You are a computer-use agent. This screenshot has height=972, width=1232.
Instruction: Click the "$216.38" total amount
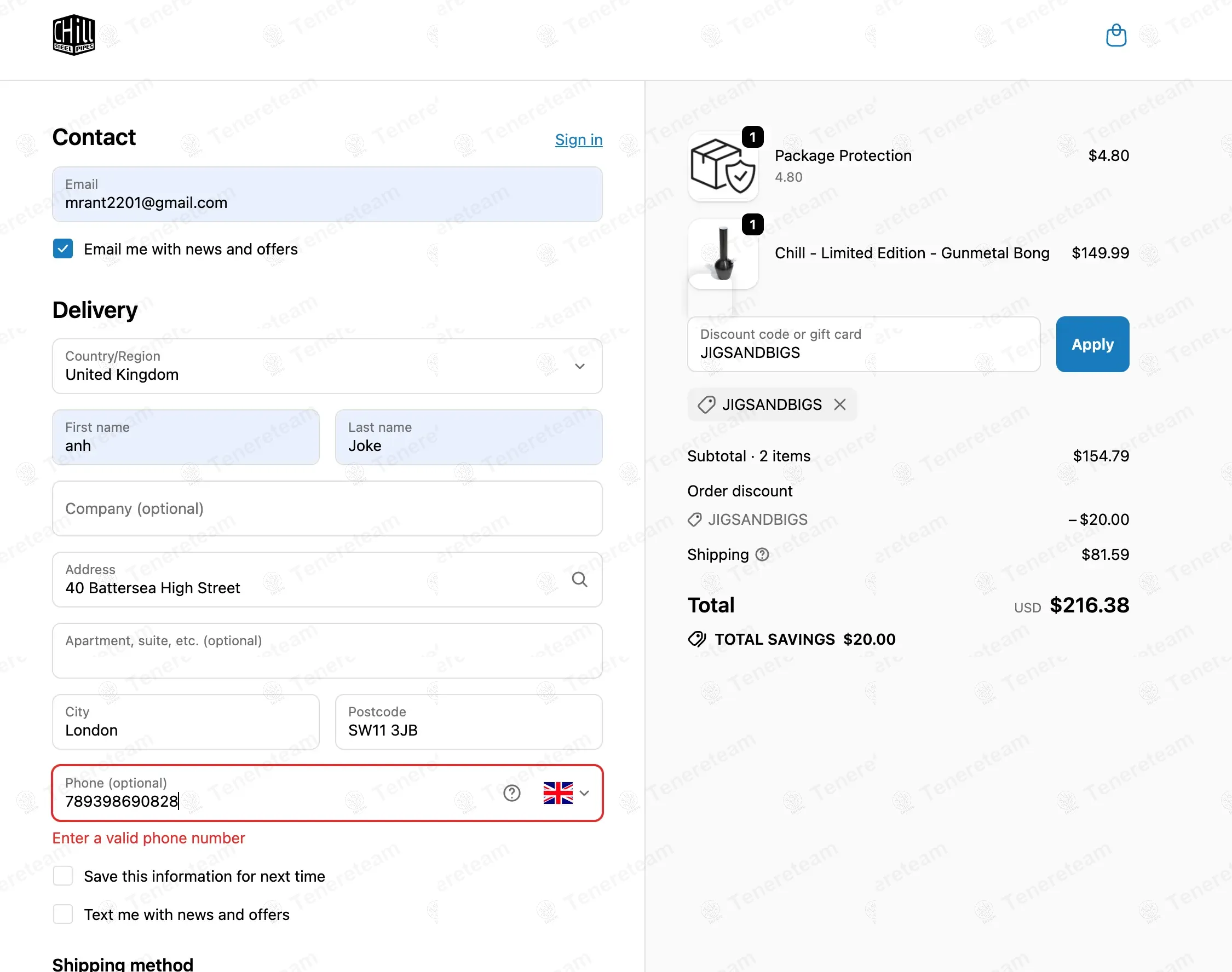pyautogui.click(x=1089, y=605)
